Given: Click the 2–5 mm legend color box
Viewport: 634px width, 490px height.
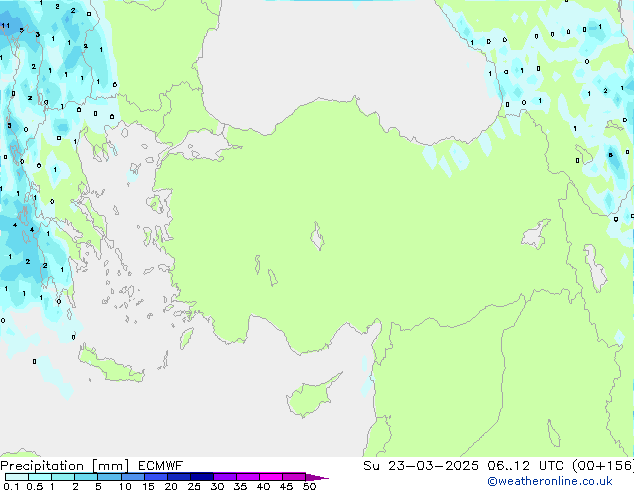Looking at the screenshot, I should [x=86, y=477].
